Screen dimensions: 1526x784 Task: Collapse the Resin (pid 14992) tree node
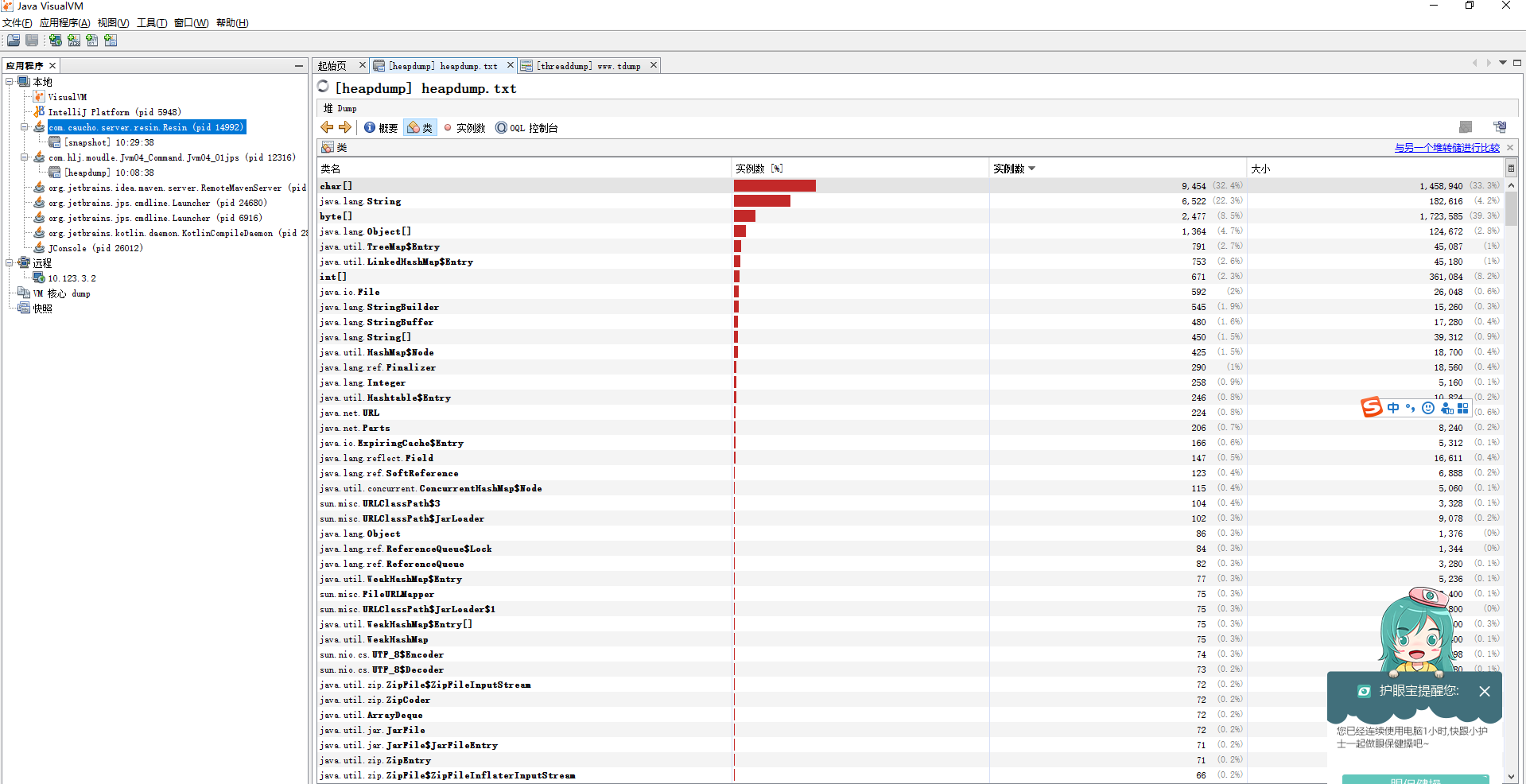pos(25,126)
